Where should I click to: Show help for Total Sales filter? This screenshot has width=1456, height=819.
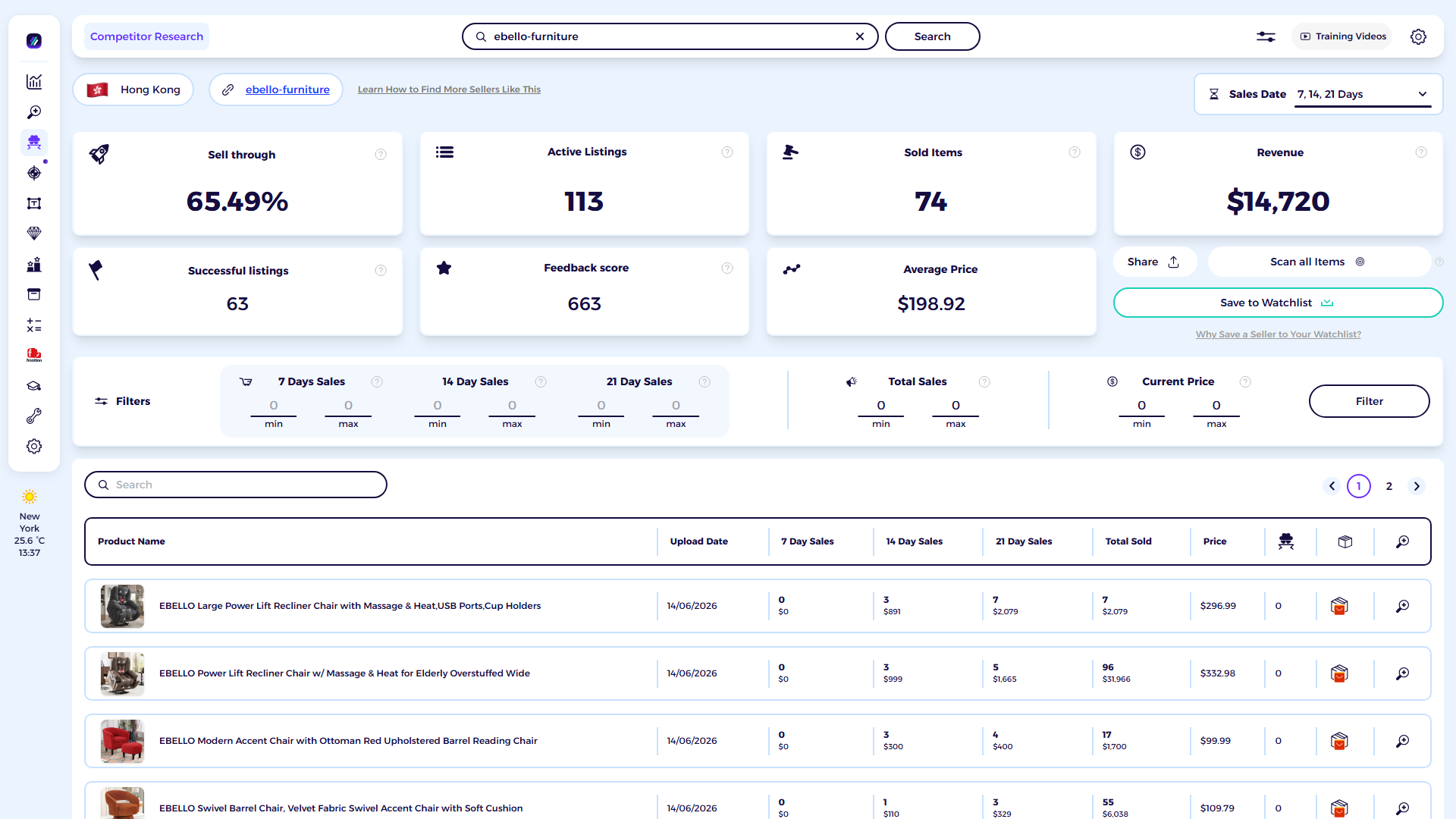(x=984, y=382)
